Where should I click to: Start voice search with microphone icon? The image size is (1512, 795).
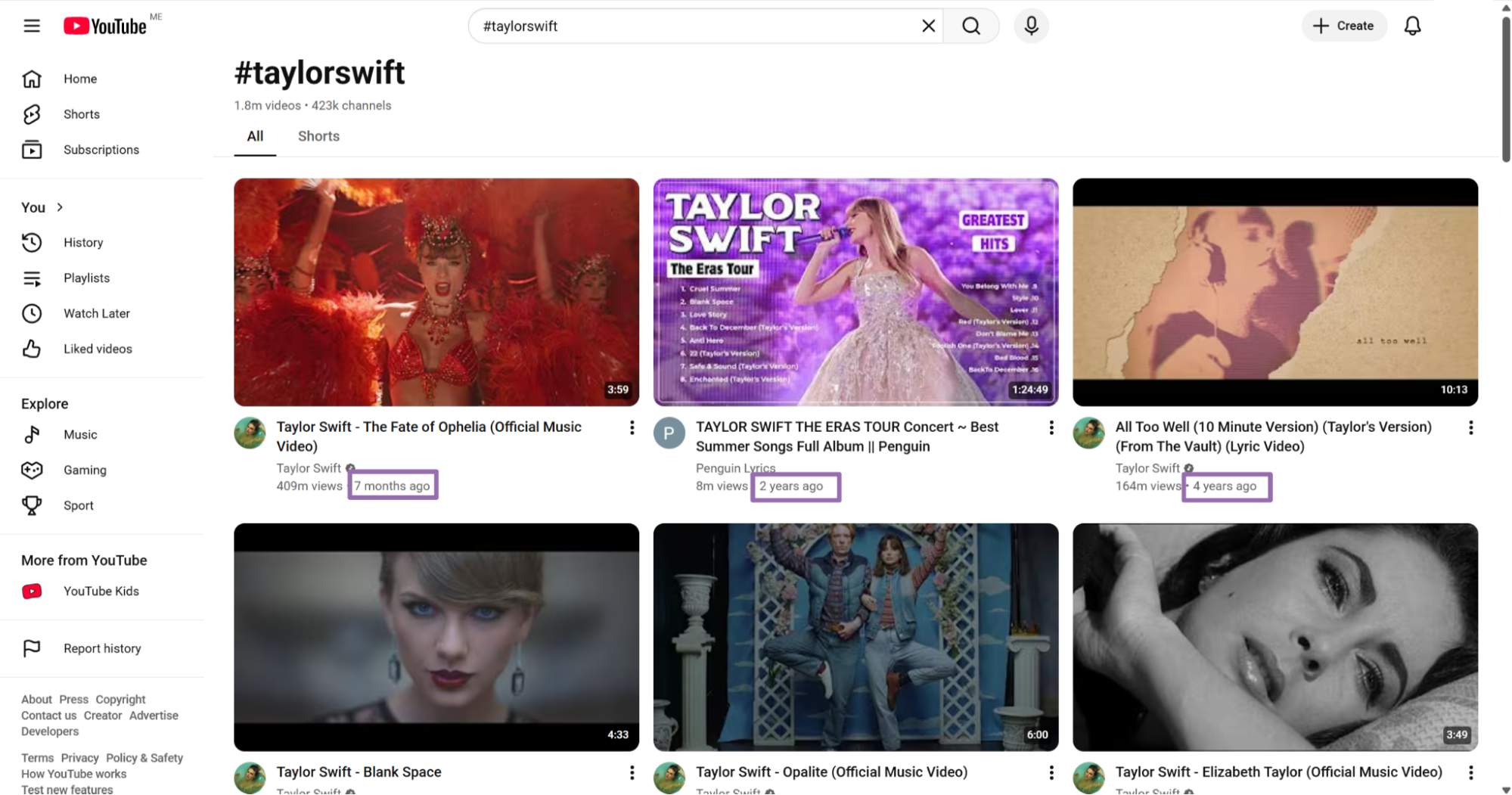point(1031,26)
